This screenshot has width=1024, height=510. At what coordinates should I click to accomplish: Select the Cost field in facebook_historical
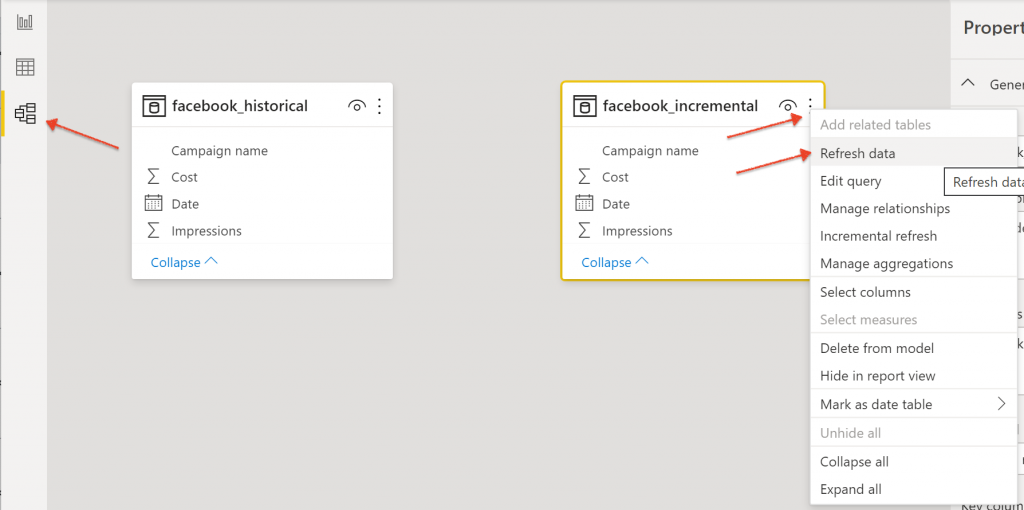point(184,177)
